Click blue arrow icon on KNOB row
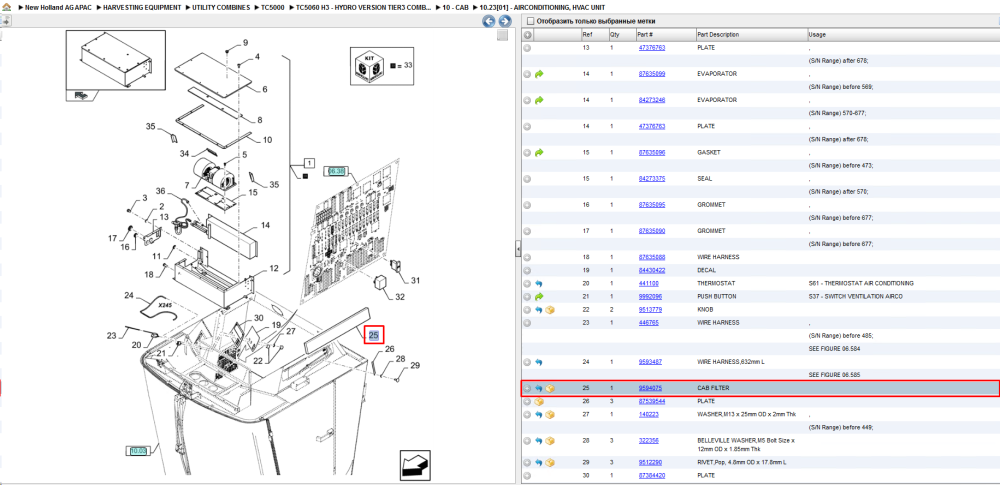This screenshot has width=1000, height=485. coord(539,310)
